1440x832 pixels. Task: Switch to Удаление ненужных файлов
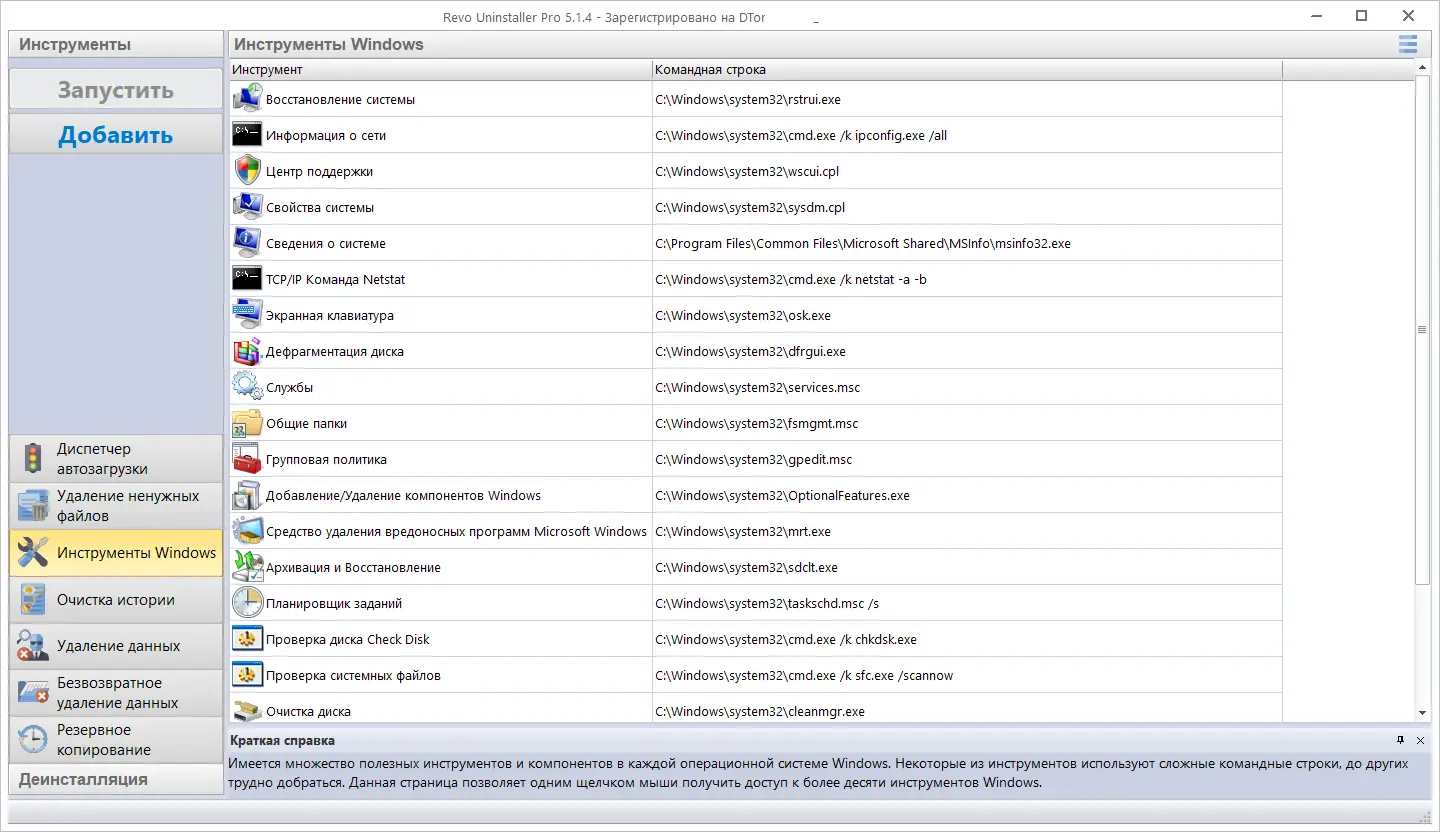click(x=116, y=506)
